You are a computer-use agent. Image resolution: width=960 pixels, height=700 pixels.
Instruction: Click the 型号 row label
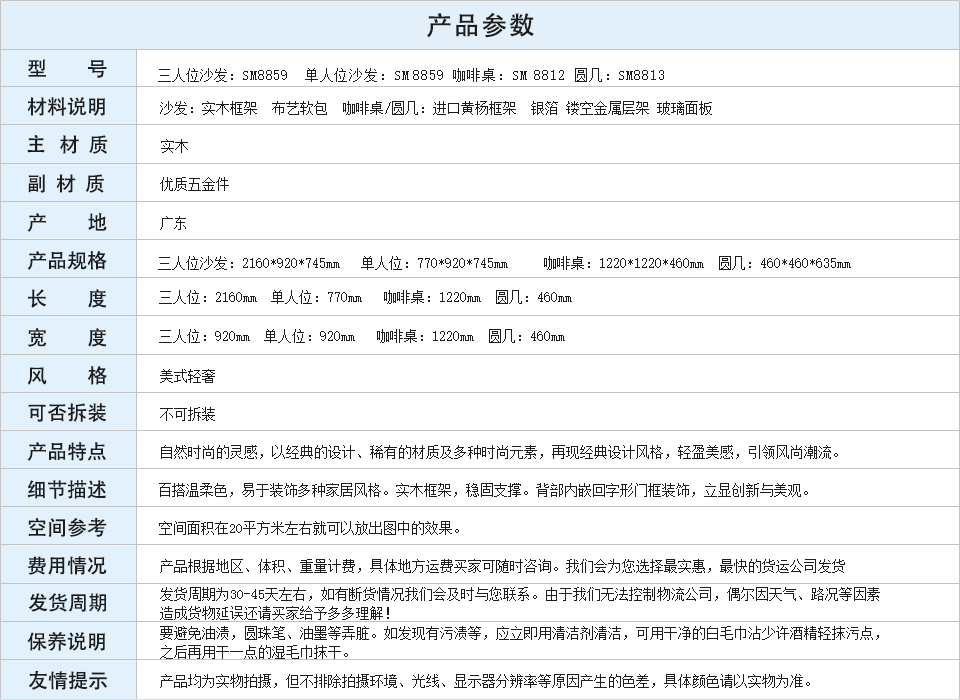click(x=67, y=70)
